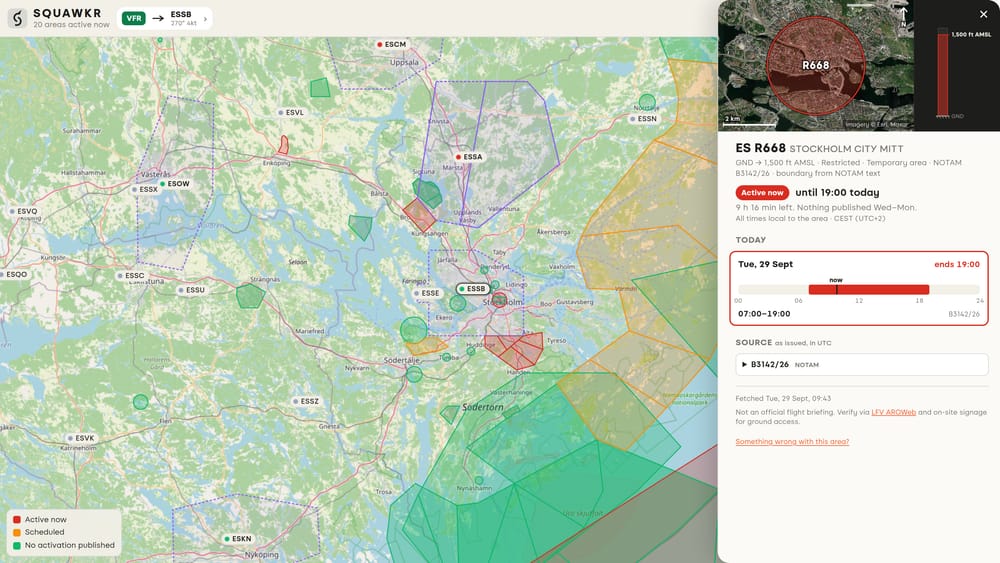The height and width of the screenshot is (563, 1000).
Task: Select the orange area near Södertälje
Action: point(425,346)
